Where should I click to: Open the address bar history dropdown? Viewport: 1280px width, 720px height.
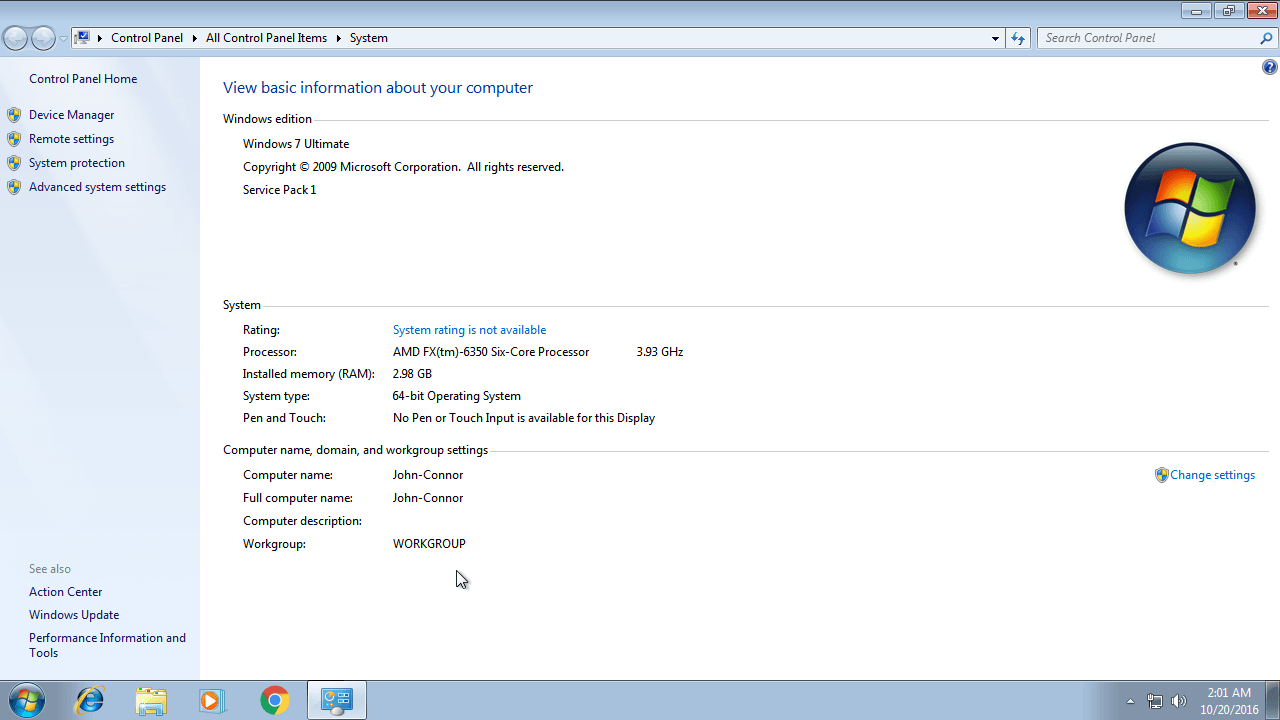995,37
